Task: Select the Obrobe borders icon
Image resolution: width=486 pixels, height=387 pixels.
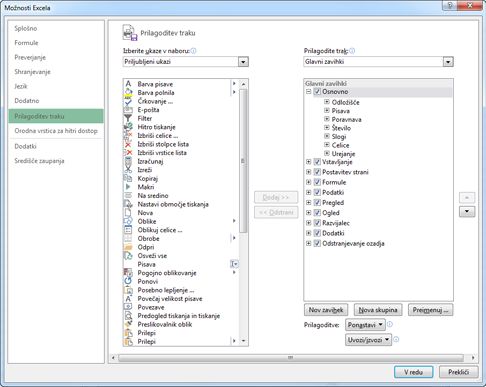Action: [x=128, y=238]
